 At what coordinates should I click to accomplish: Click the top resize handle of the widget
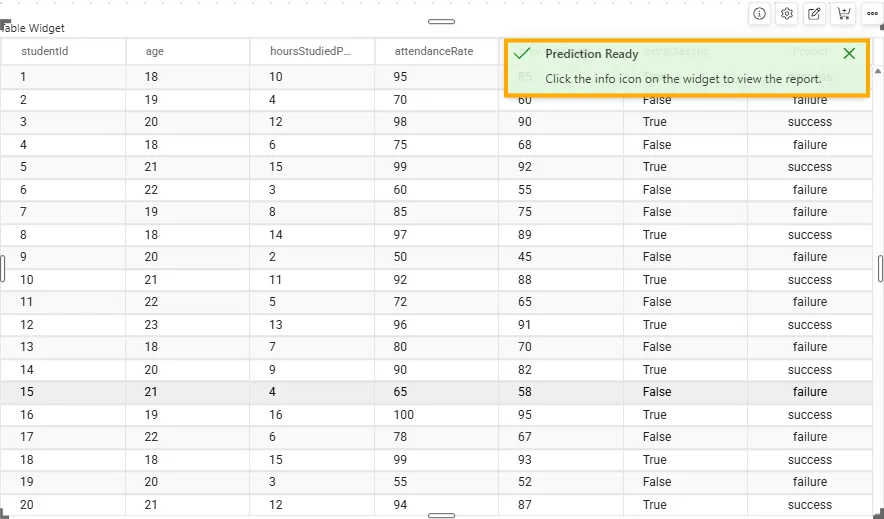click(441, 21)
